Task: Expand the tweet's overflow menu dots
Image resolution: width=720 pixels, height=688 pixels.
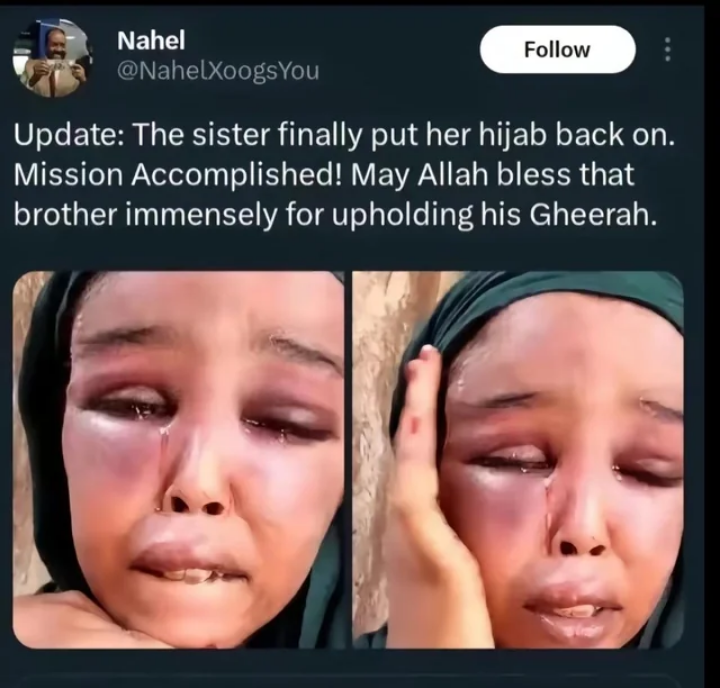Action: (x=668, y=50)
